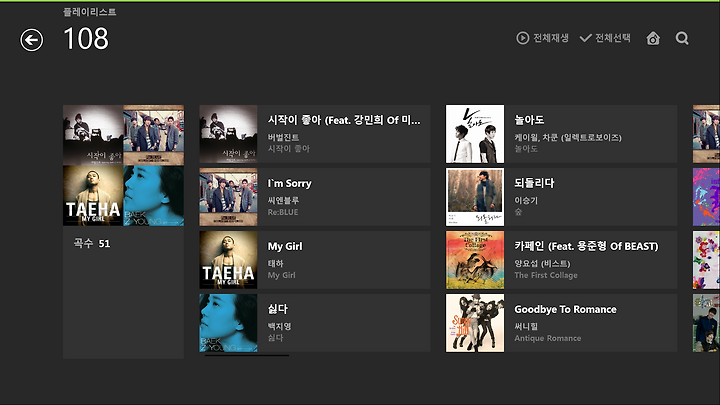Play all songs with the 전체재생 play icon
Image resolution: width=720 pixels, height=405 pixels.
pyautogui.click(x=523, y=38)
